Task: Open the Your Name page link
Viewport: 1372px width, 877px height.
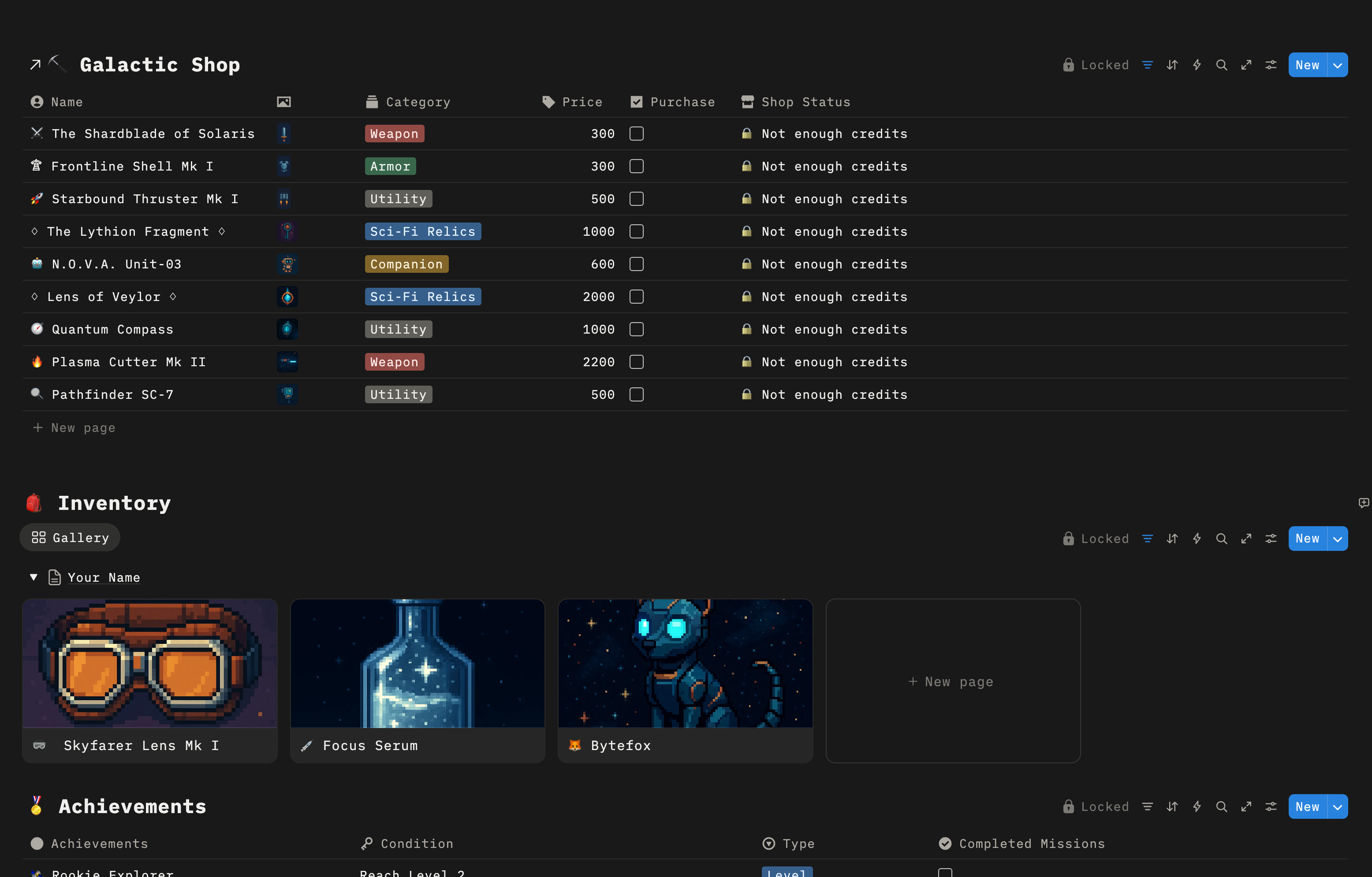Action: pyautogui.click(x=104, y=577)
